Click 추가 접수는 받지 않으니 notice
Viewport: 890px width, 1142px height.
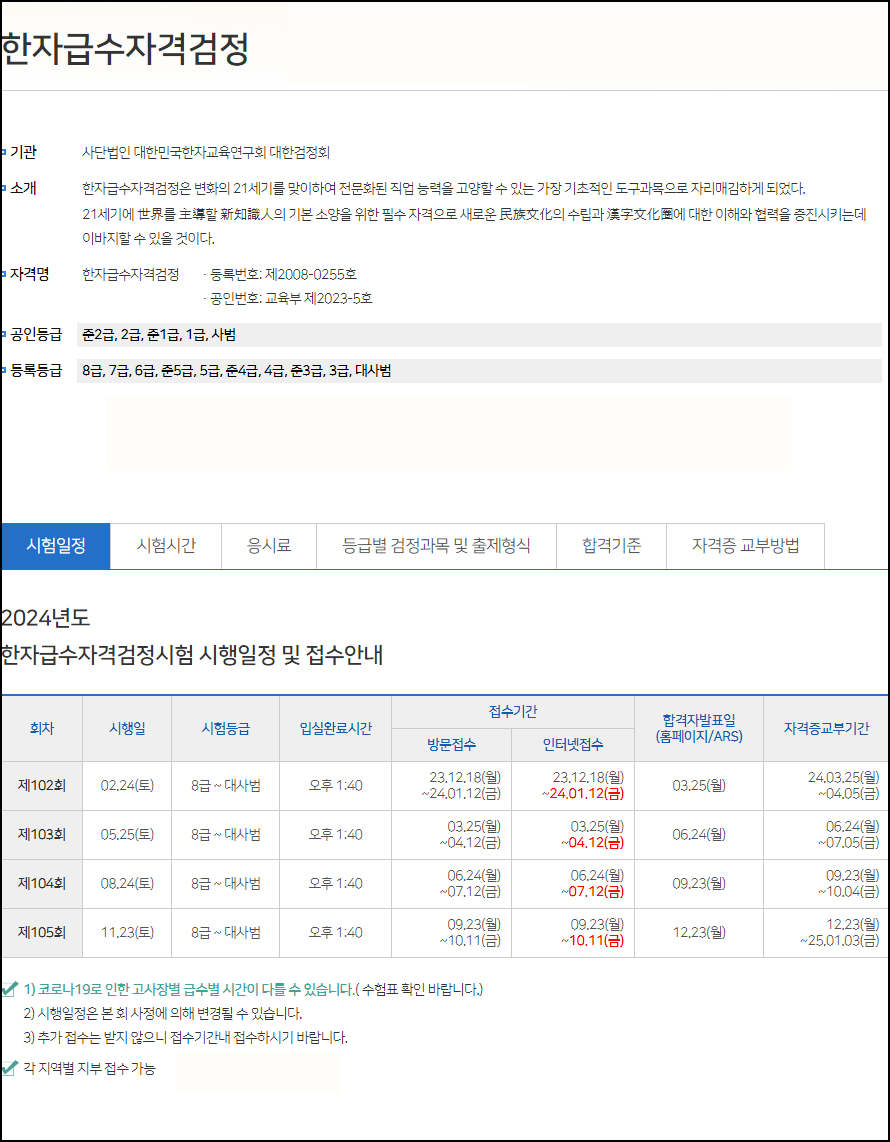185,1037
